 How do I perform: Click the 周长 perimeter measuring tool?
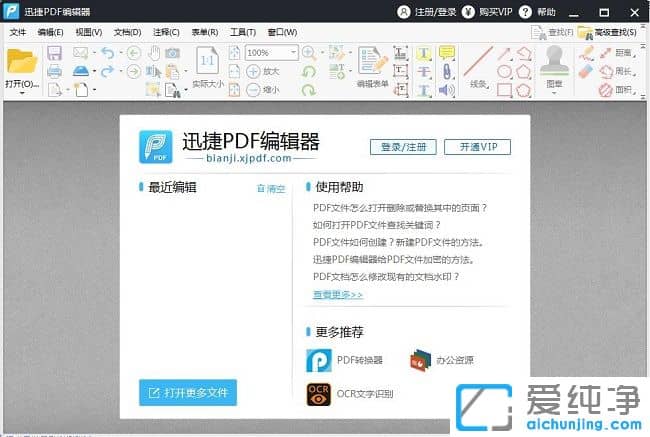coord(617,71)
